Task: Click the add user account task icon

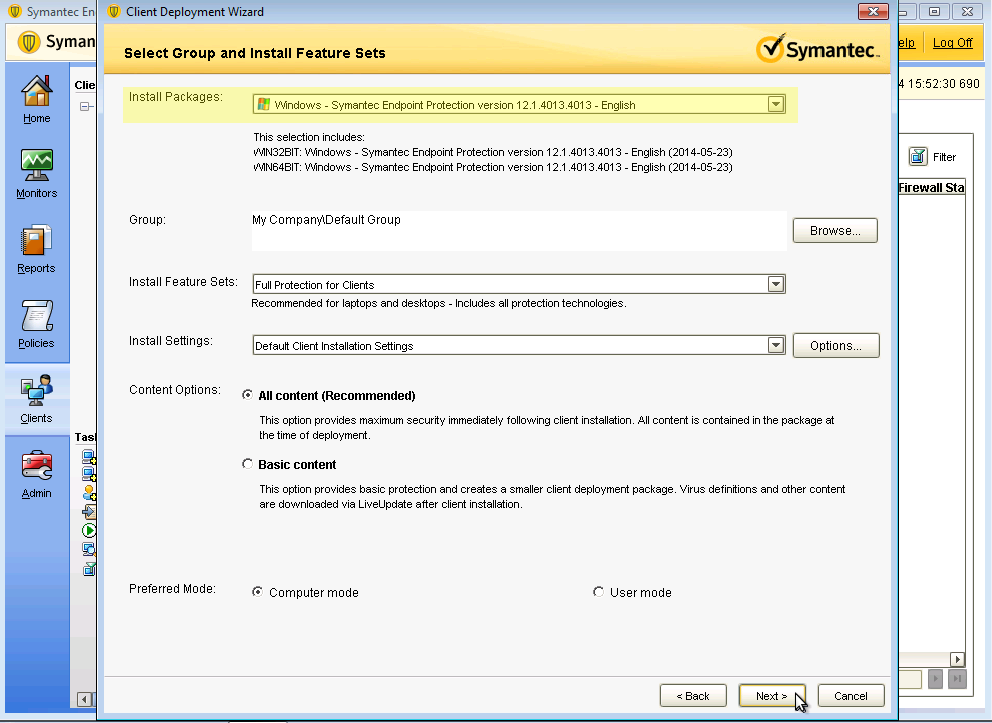Action: (x=89, y=492)
